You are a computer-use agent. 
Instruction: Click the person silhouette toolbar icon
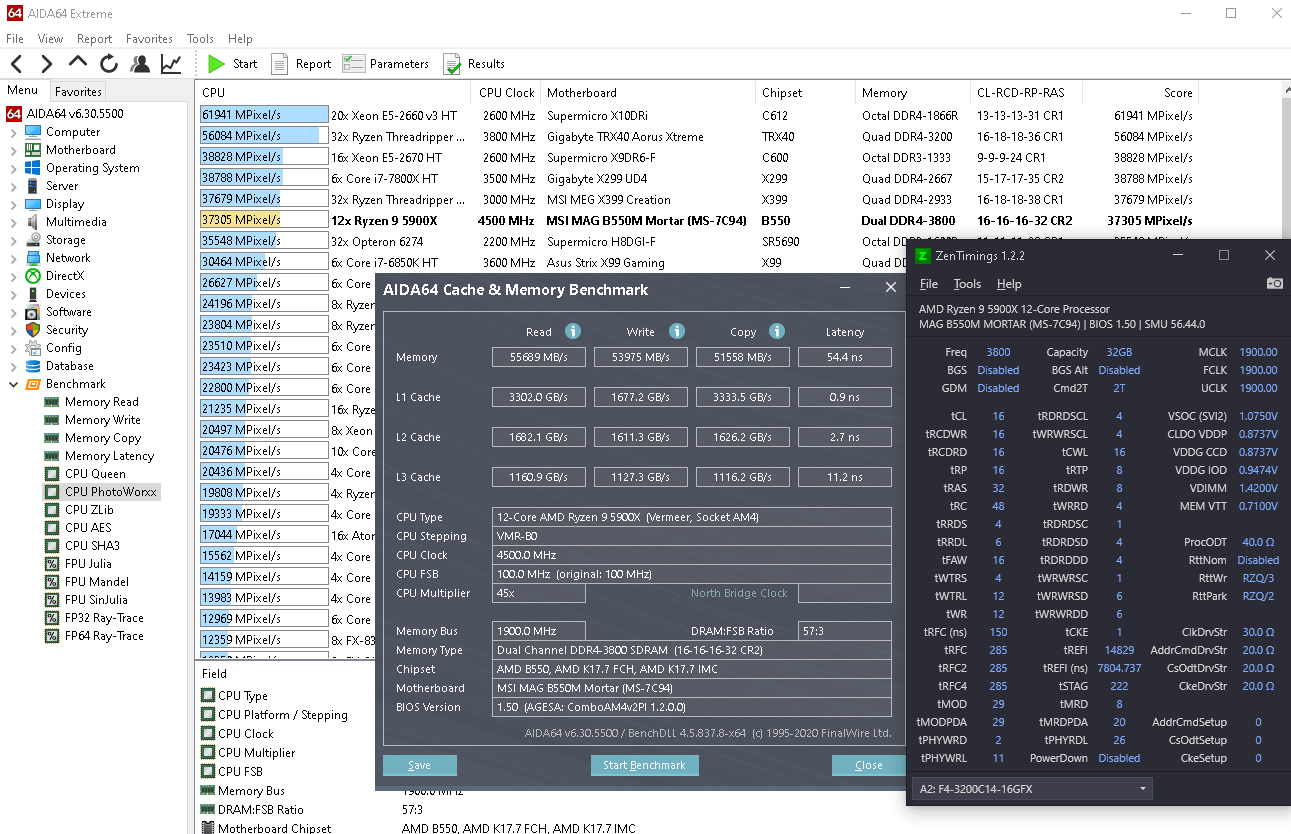click(x=140, y=64)
